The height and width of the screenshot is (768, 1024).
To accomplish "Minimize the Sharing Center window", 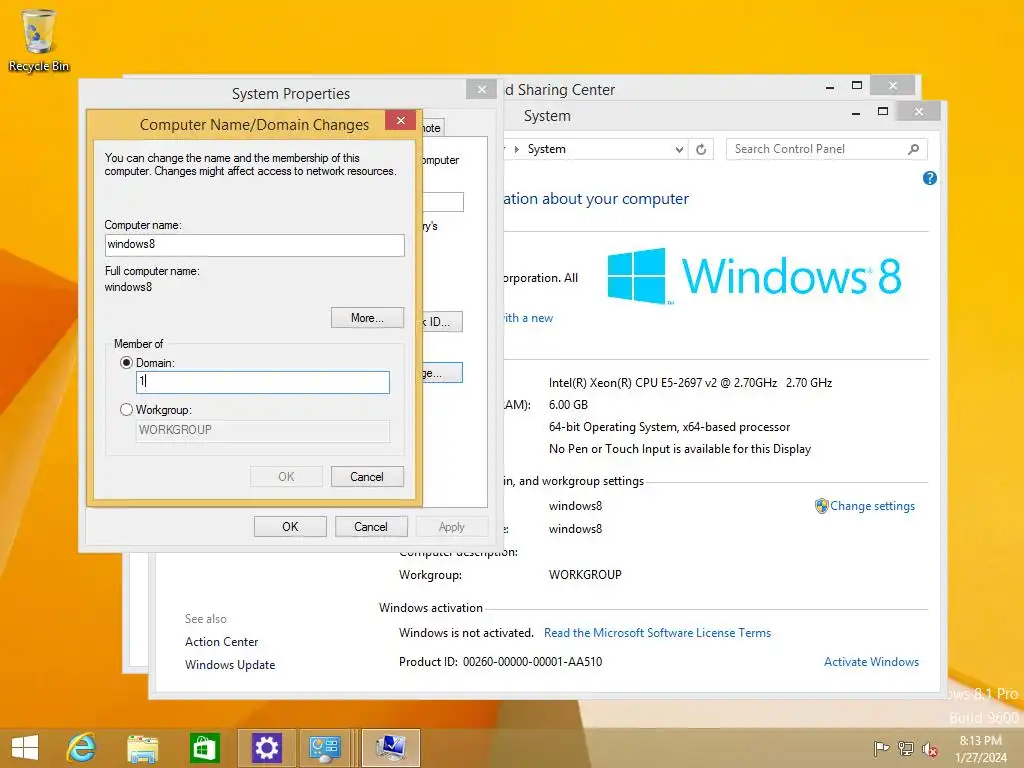I will point(829,87).
